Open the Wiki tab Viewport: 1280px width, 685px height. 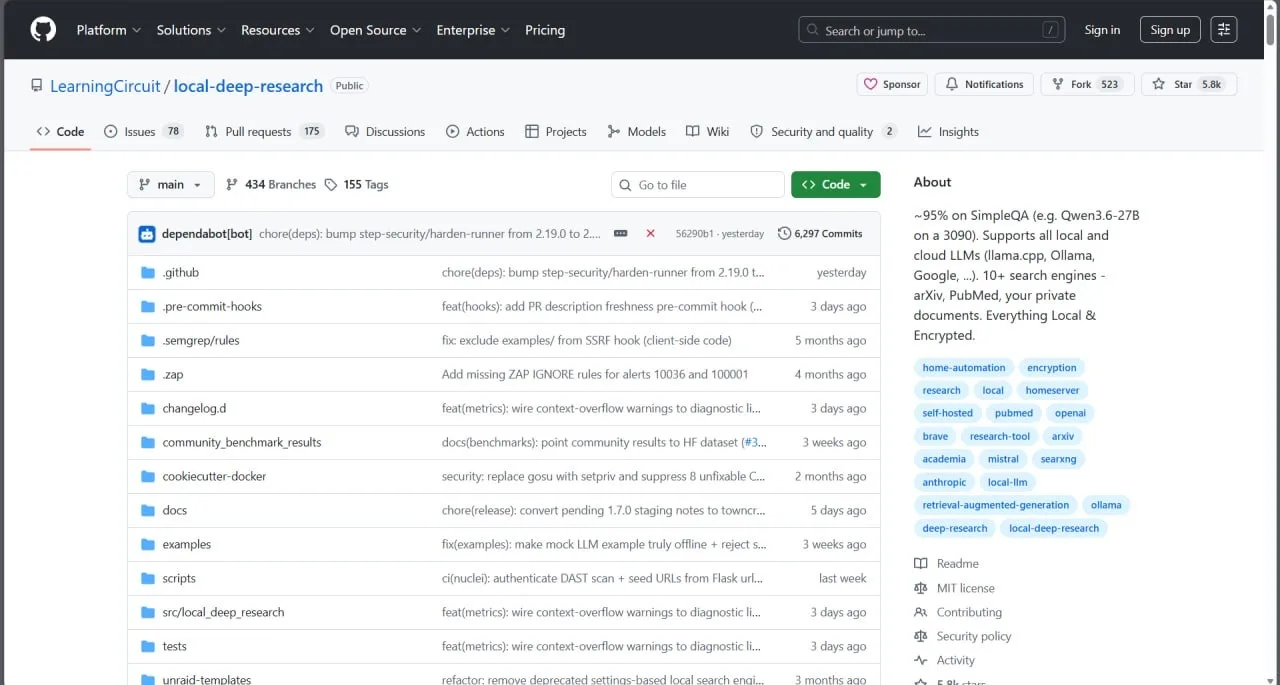pos(708,132)
